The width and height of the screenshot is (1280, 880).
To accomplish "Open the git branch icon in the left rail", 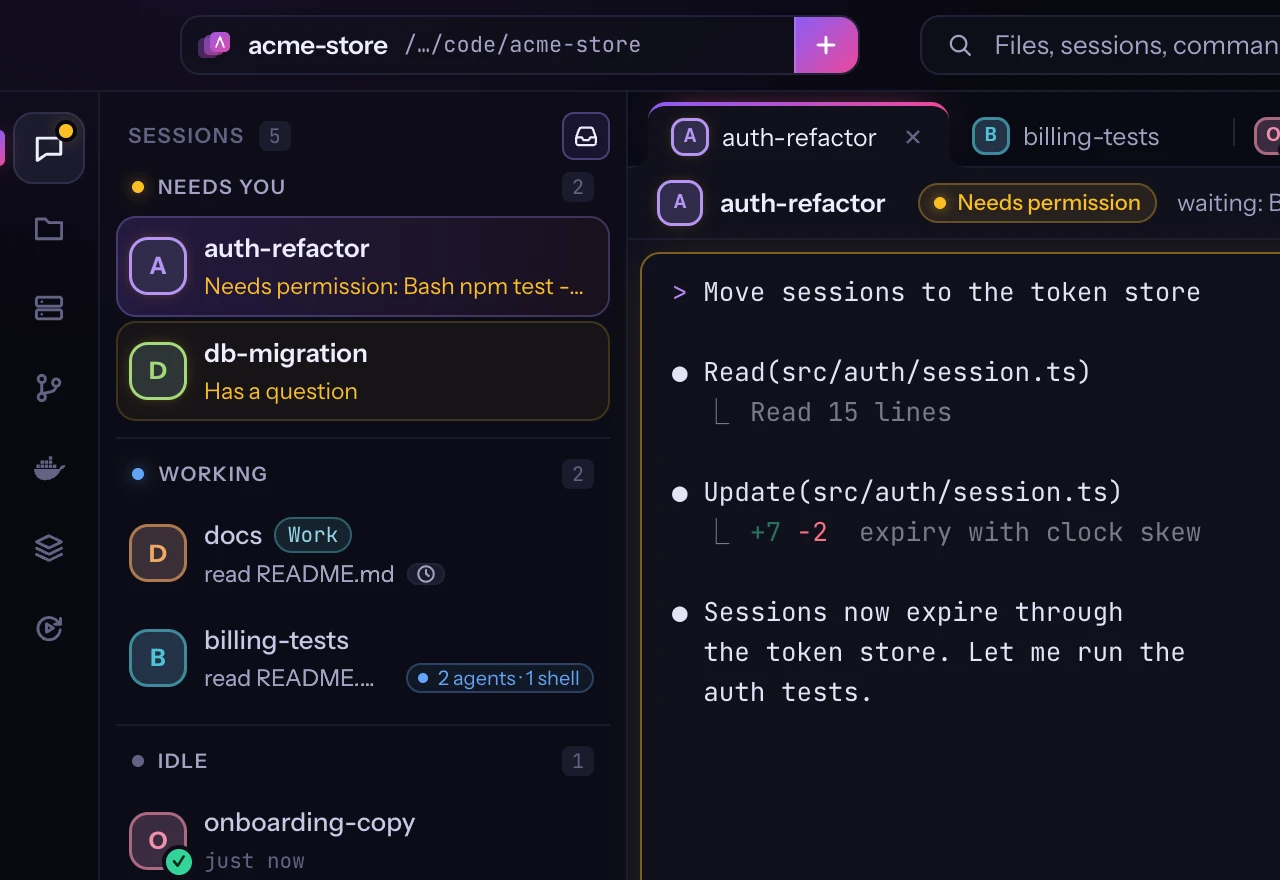I will click(x=49, y=388).
